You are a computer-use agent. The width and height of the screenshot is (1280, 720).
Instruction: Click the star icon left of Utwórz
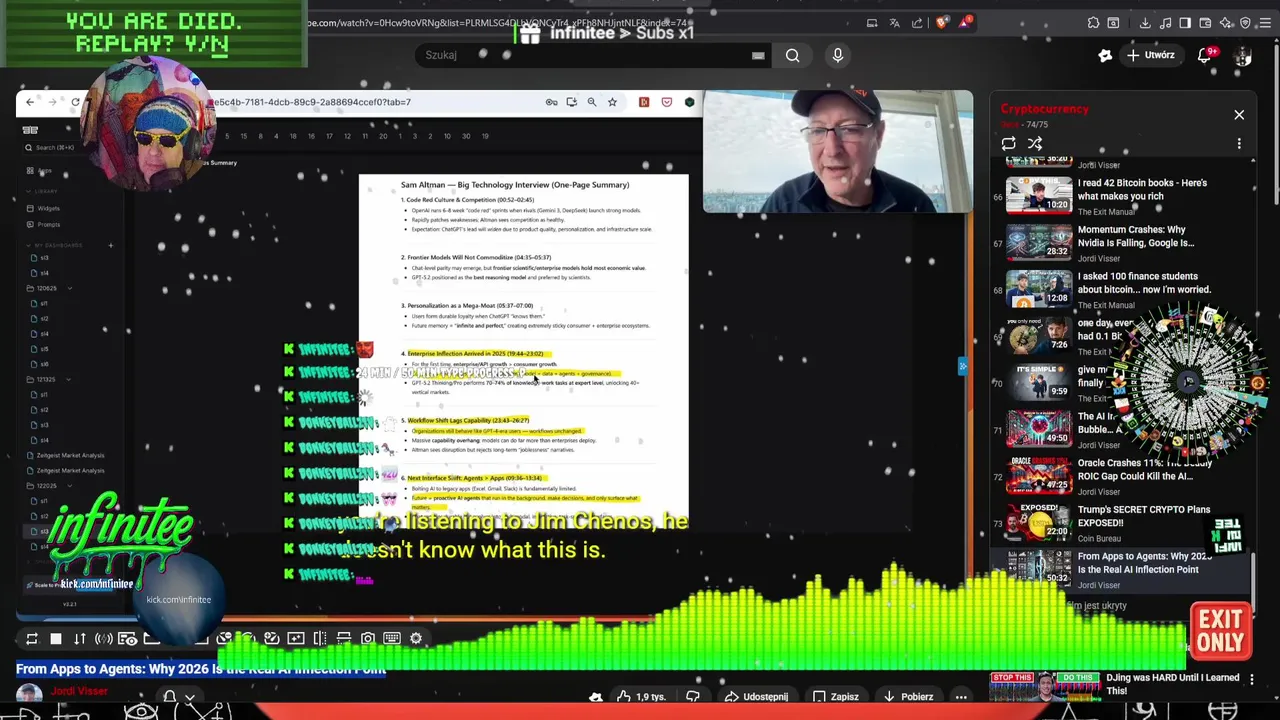[1105, 56]
